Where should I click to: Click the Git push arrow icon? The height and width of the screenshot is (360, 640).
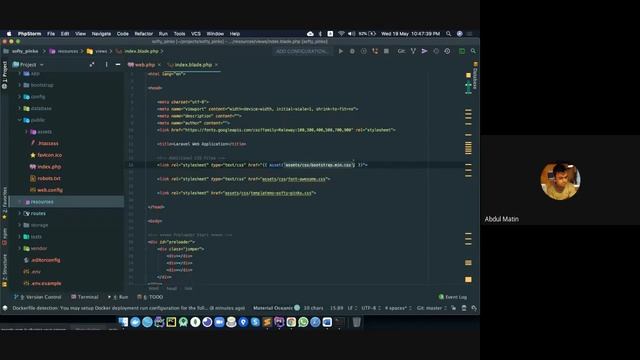coord(424,51)
